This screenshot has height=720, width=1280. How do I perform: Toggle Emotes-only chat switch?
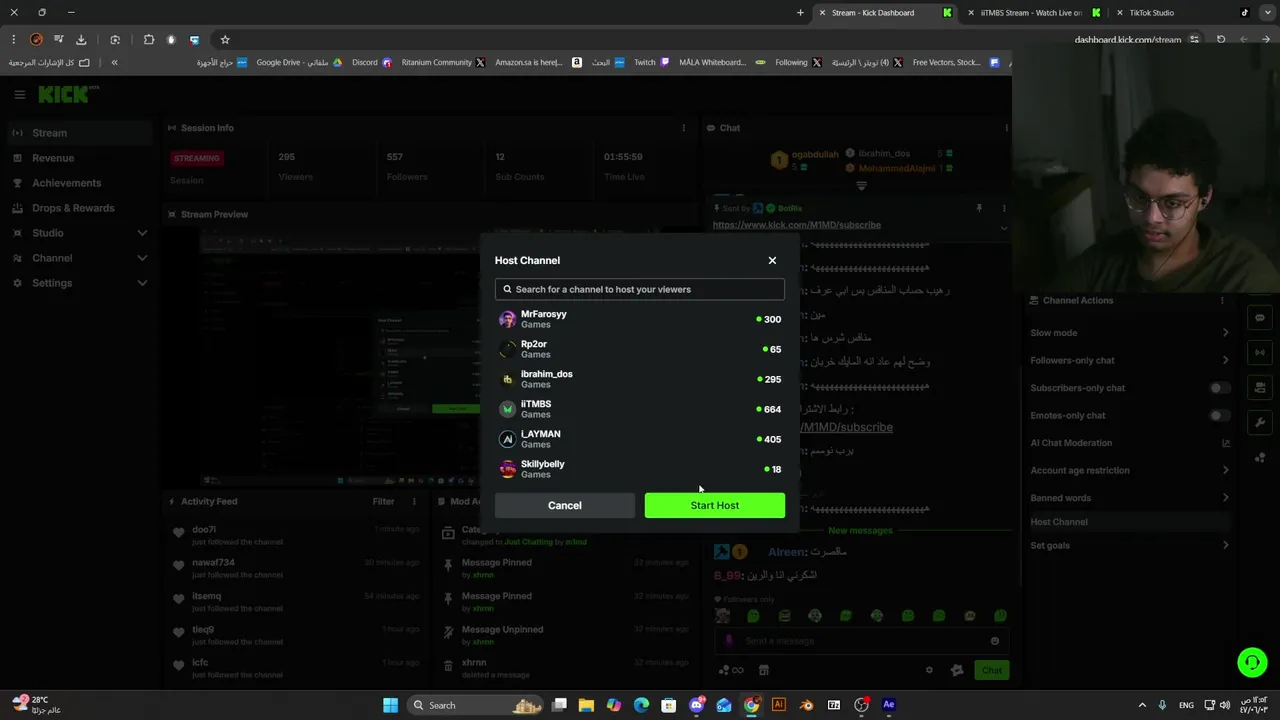point(1218,415)
